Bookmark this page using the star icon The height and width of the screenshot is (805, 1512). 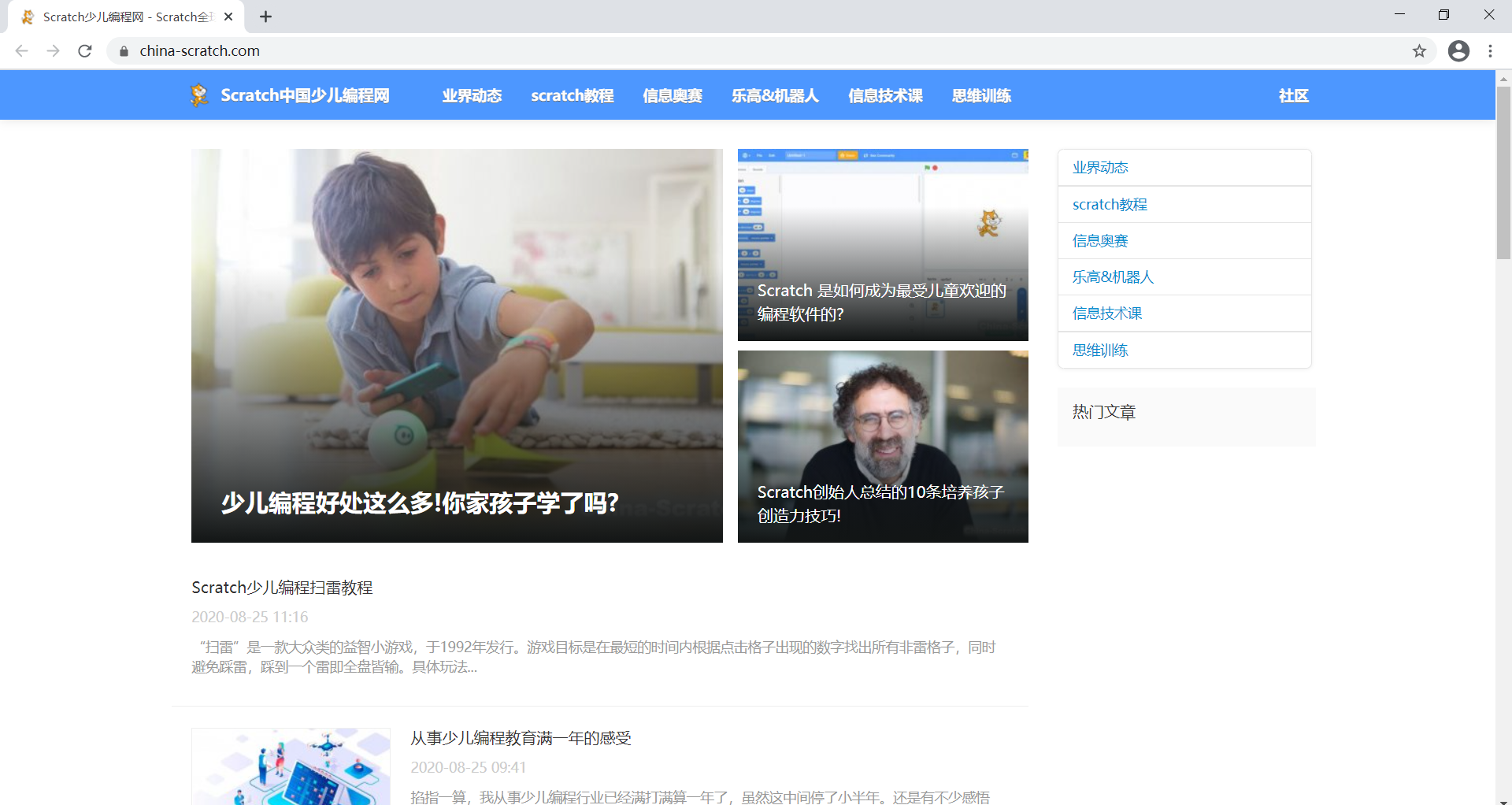(1420, 50)
